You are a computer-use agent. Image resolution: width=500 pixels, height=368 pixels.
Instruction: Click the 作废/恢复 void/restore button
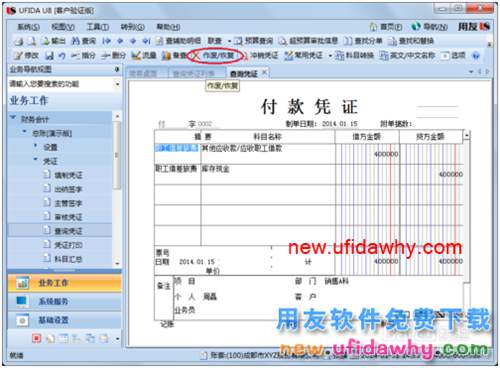(215, 55)
